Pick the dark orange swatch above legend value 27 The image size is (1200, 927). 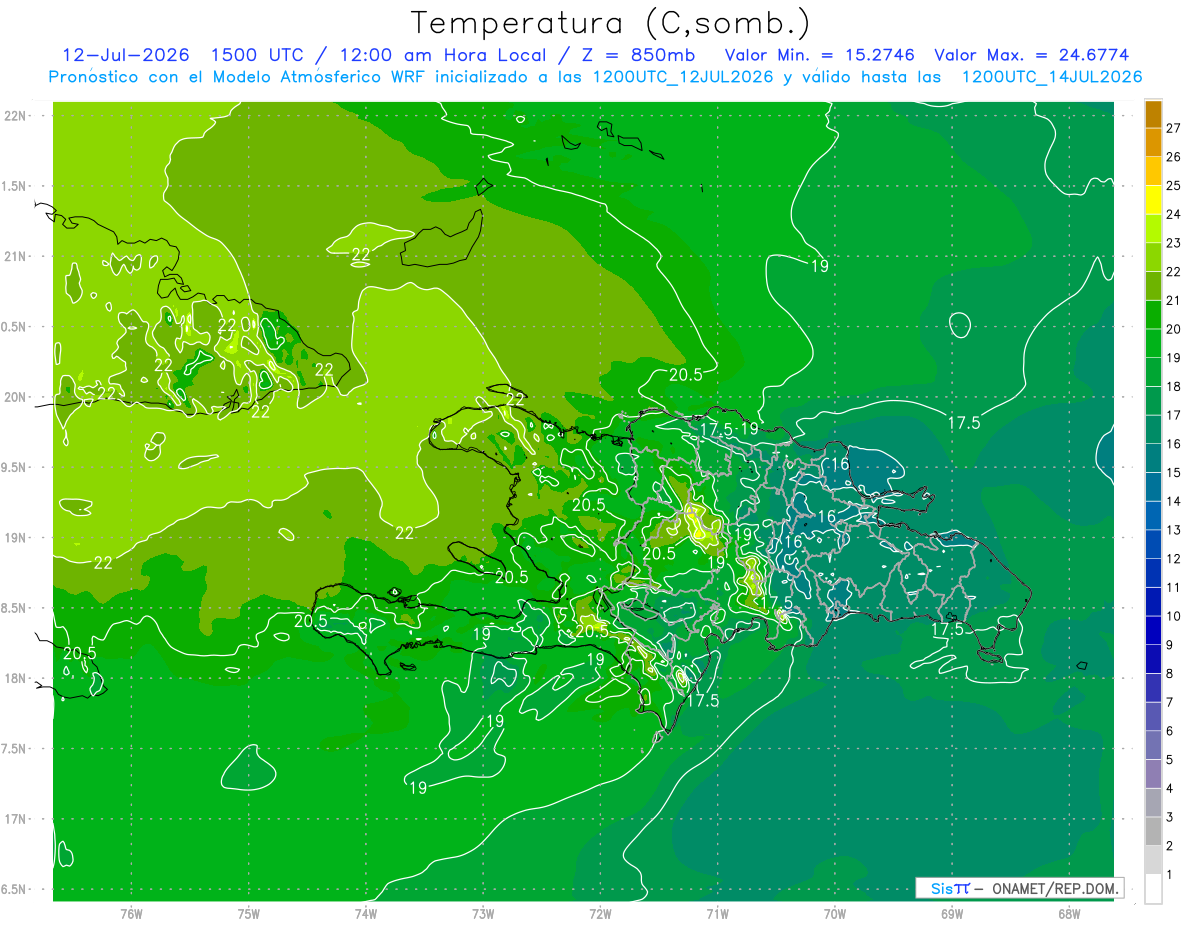tap(1153, 114)
